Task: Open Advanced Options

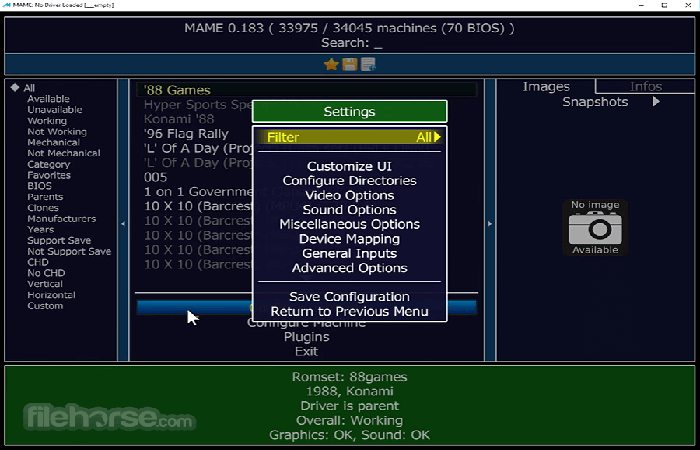Action: click(x=350, y=268)
